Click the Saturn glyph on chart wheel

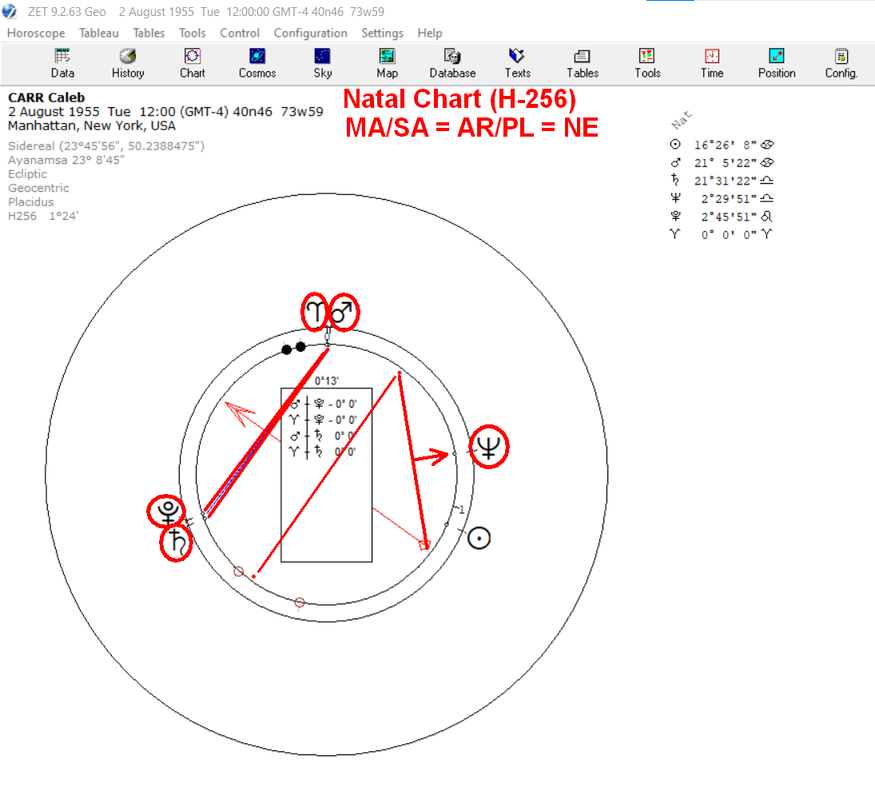176,543
